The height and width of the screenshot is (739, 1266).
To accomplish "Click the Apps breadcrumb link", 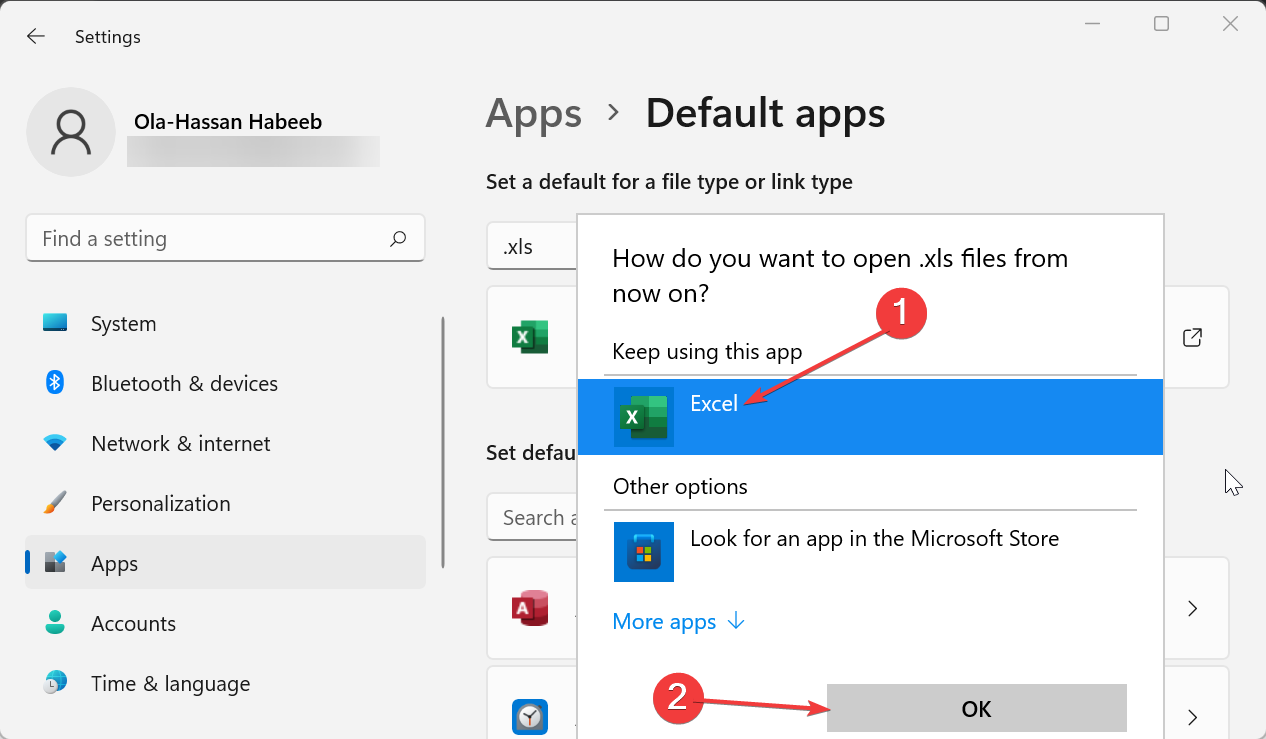I will pos(533,114).
